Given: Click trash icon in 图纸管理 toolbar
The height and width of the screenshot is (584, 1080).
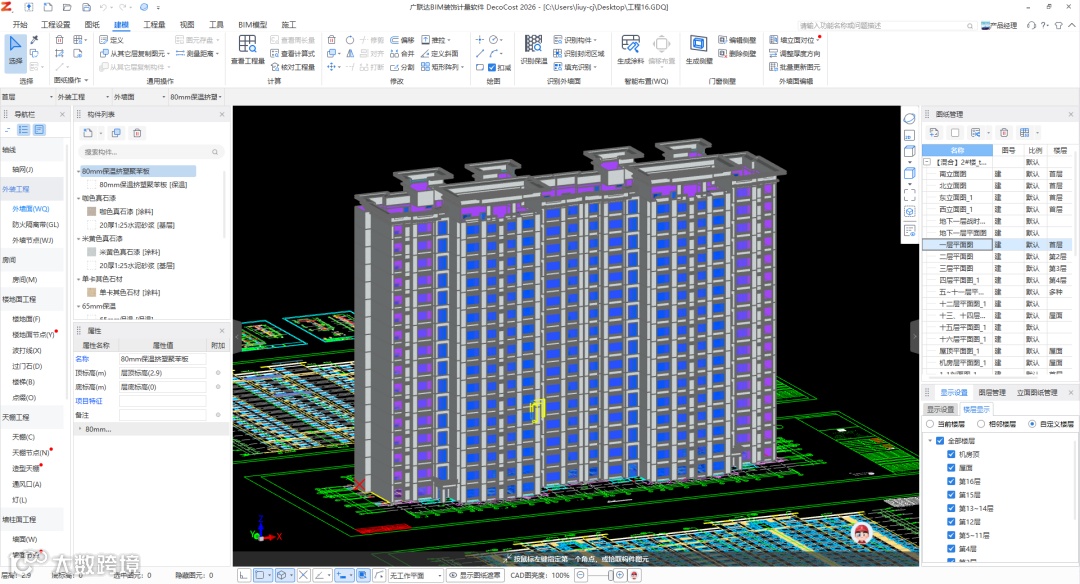Looking at the screenshot, I should [x=1004, y=133].
